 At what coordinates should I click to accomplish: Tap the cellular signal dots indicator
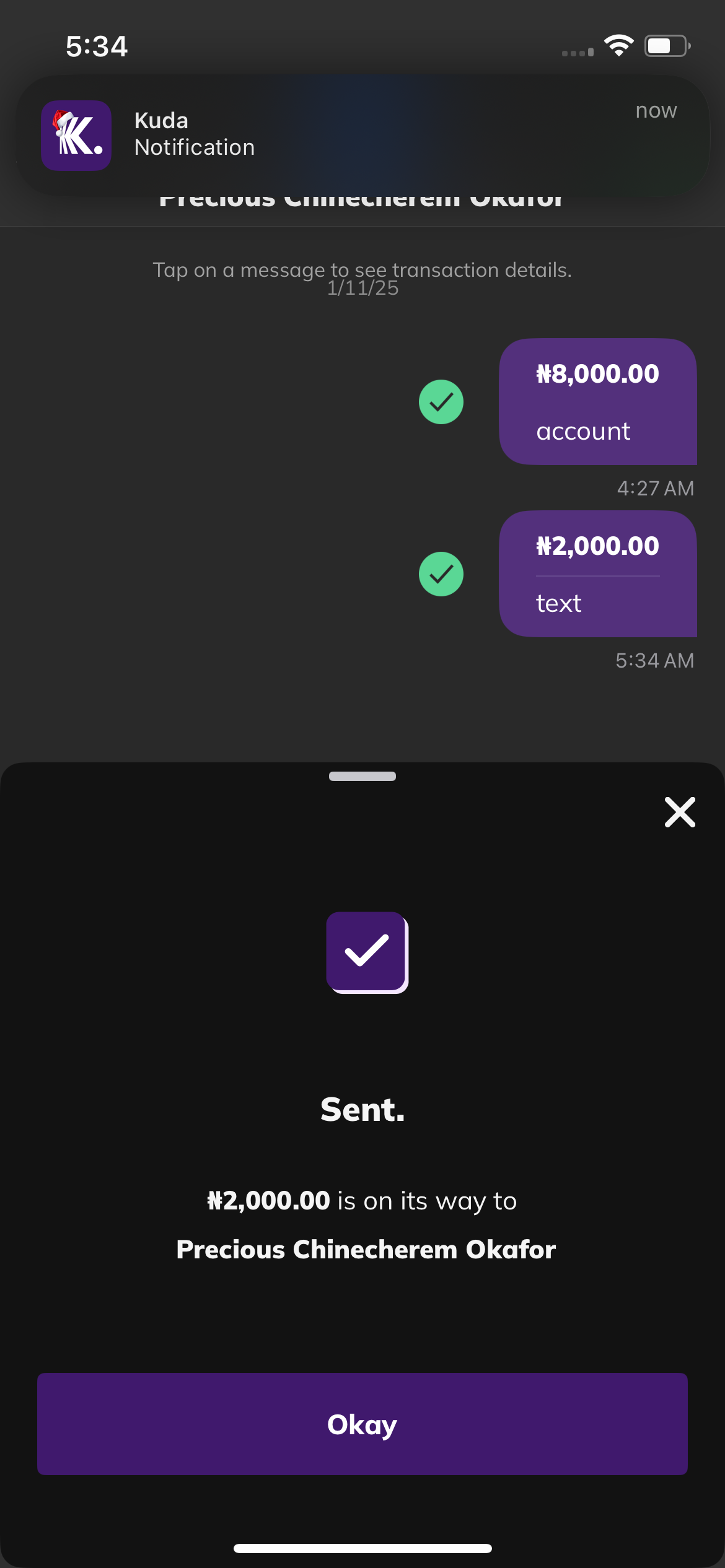pos(577,53)
